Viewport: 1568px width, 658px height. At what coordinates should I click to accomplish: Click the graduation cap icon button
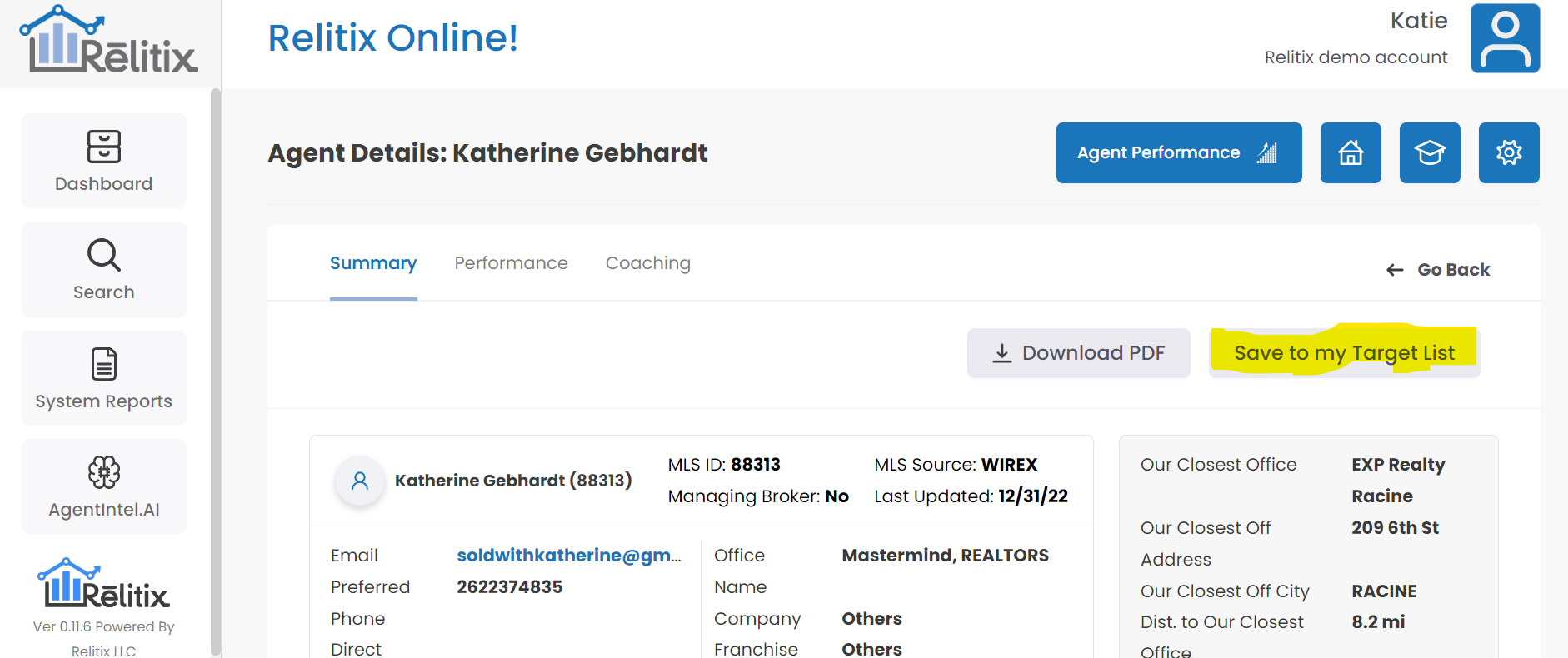pyautogui.click(x=1430, y=152)
